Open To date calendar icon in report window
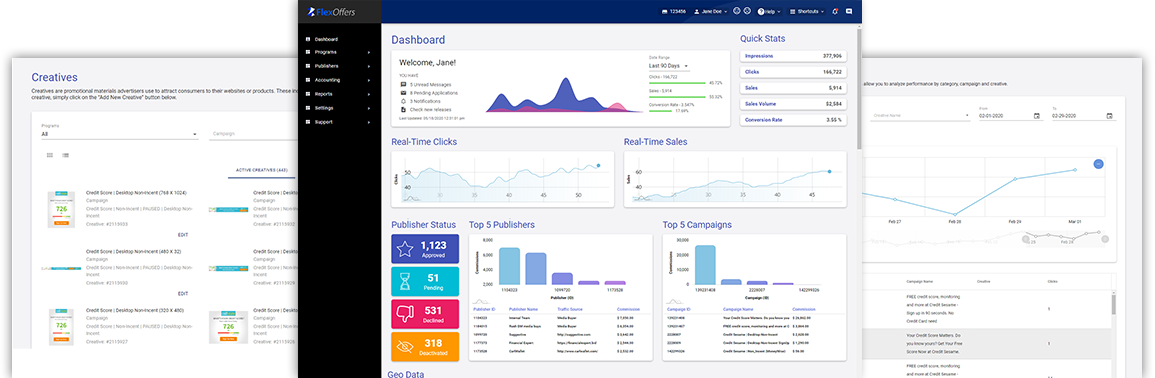Image resolution: width=1155 pixels, height=378 pixels. [1109, 116]
